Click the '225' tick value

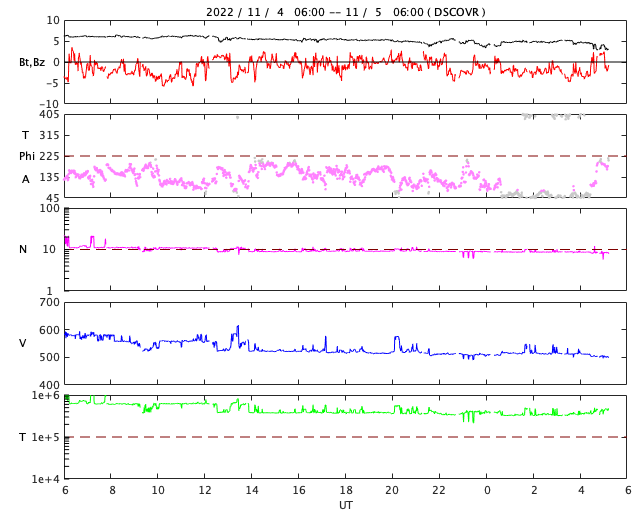pyautogui.click(x=49, y=156)
